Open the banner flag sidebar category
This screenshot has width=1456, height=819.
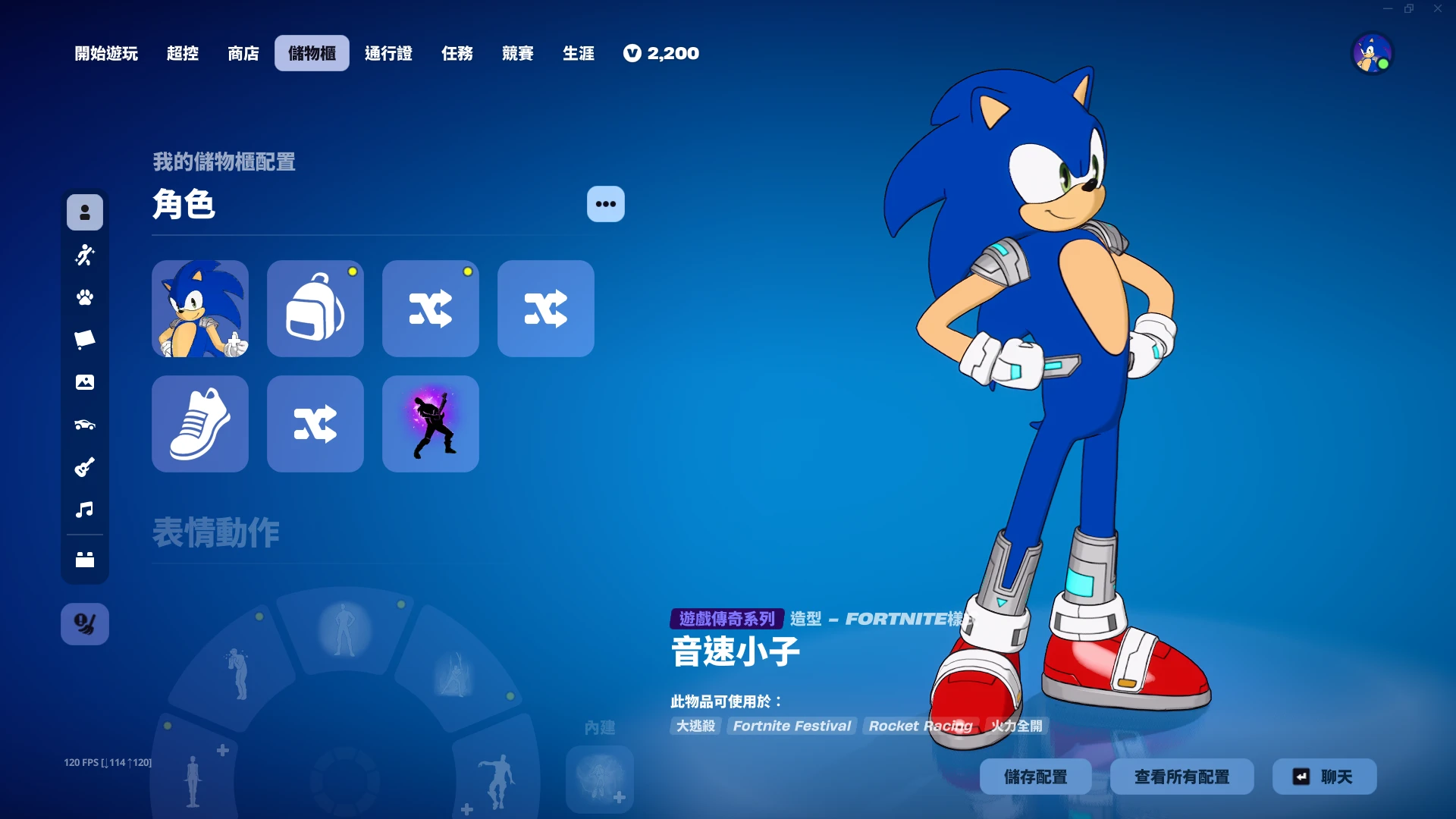coord(85,339)
